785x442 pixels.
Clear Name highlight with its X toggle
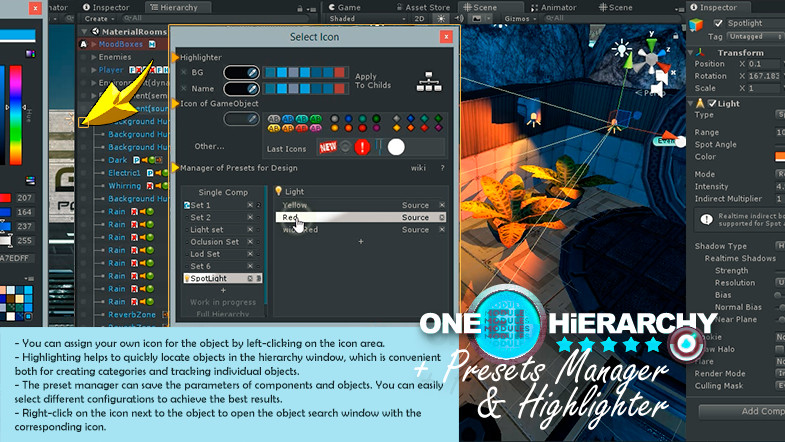[x=184, y=89]
